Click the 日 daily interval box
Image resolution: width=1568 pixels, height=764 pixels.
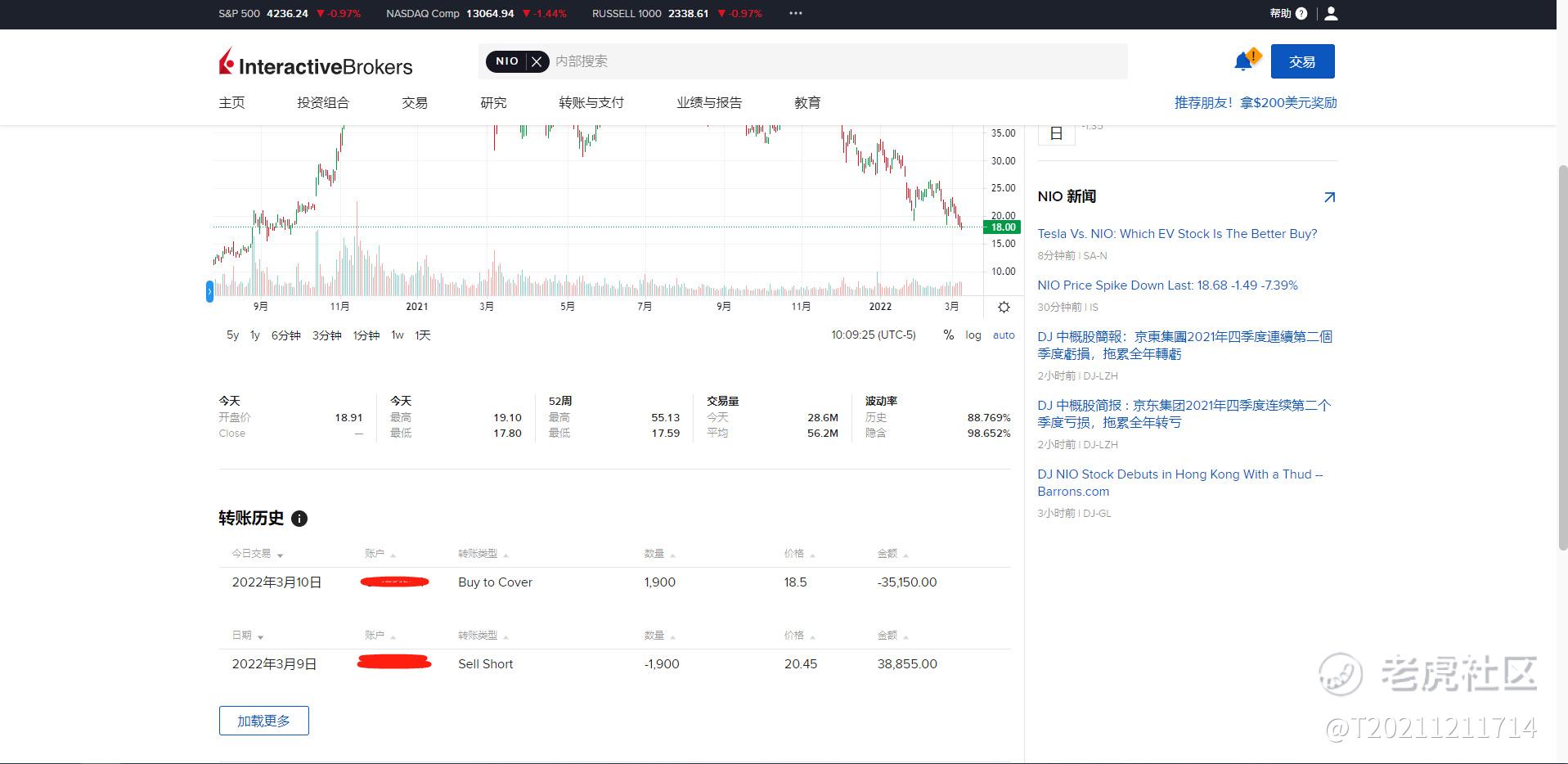pyautogui.click(x=1056, y=133)
